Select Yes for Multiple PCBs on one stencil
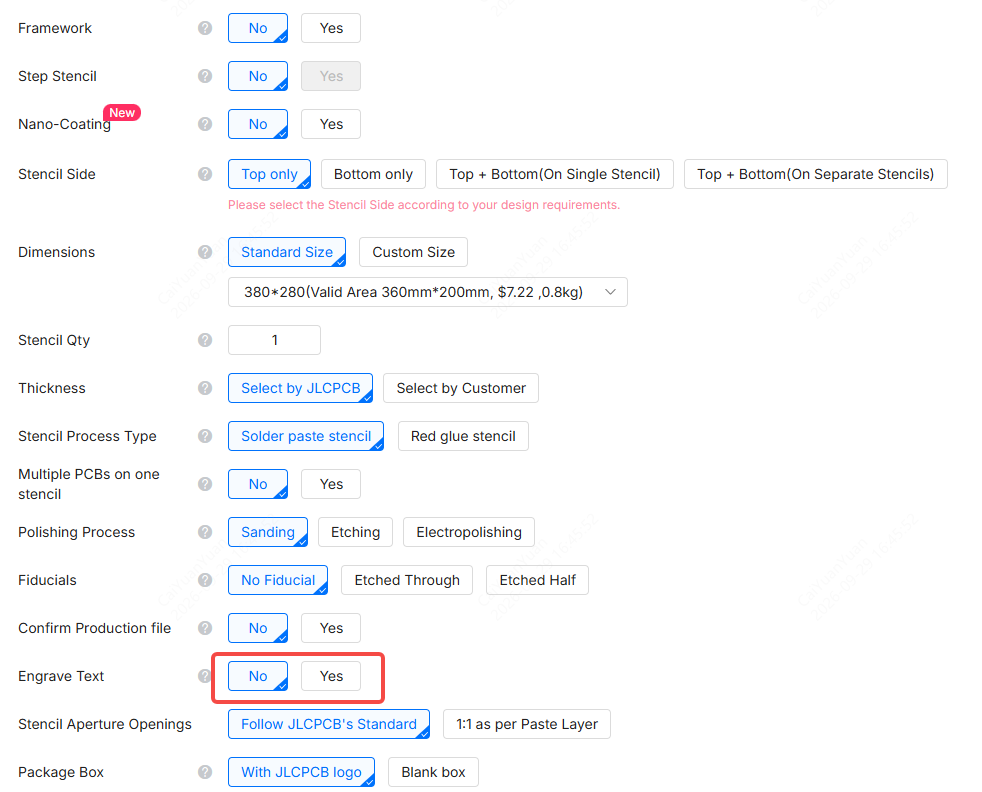982x792 pixels. coord(331,484)
